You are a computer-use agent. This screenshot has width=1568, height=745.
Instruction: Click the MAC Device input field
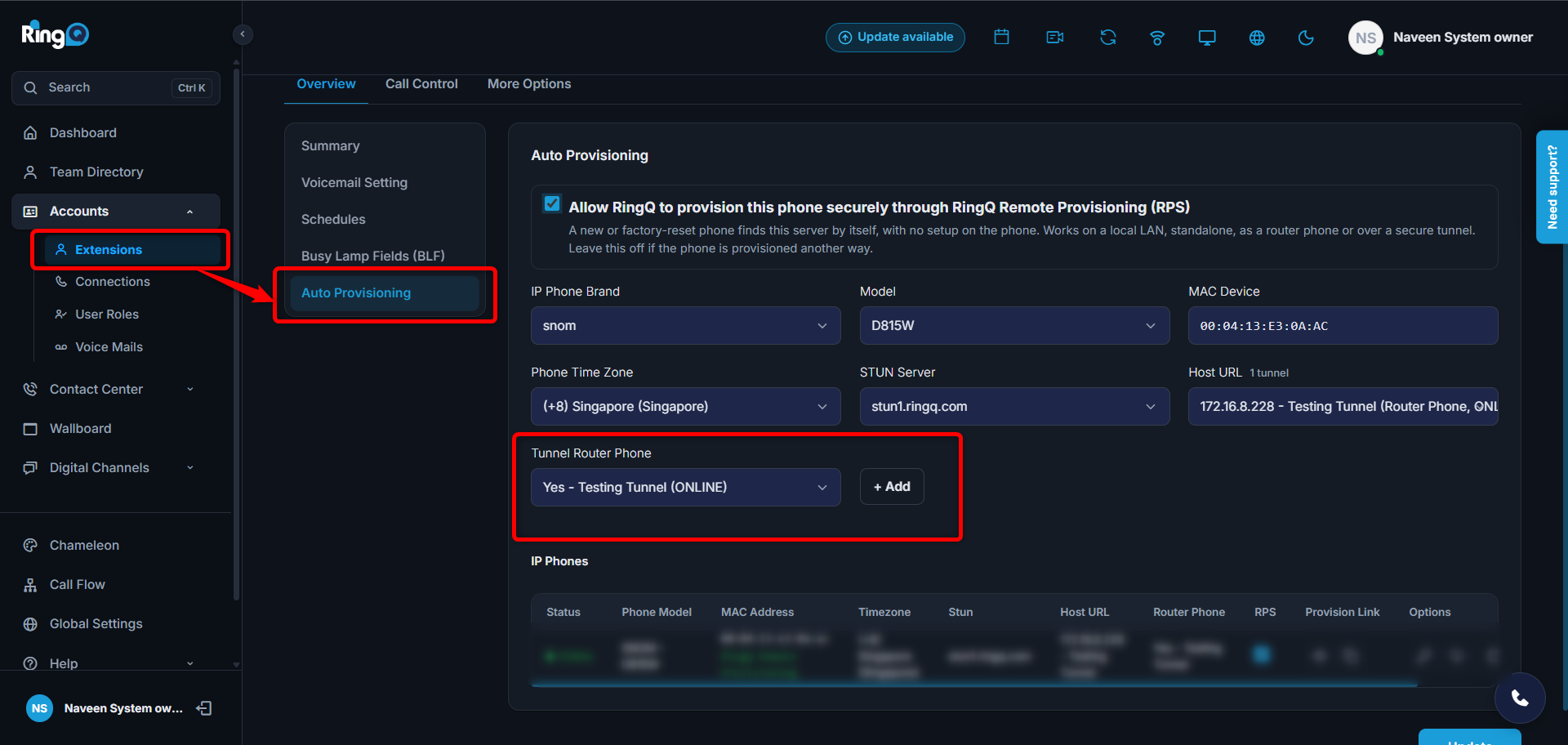tap(1343, 325)
